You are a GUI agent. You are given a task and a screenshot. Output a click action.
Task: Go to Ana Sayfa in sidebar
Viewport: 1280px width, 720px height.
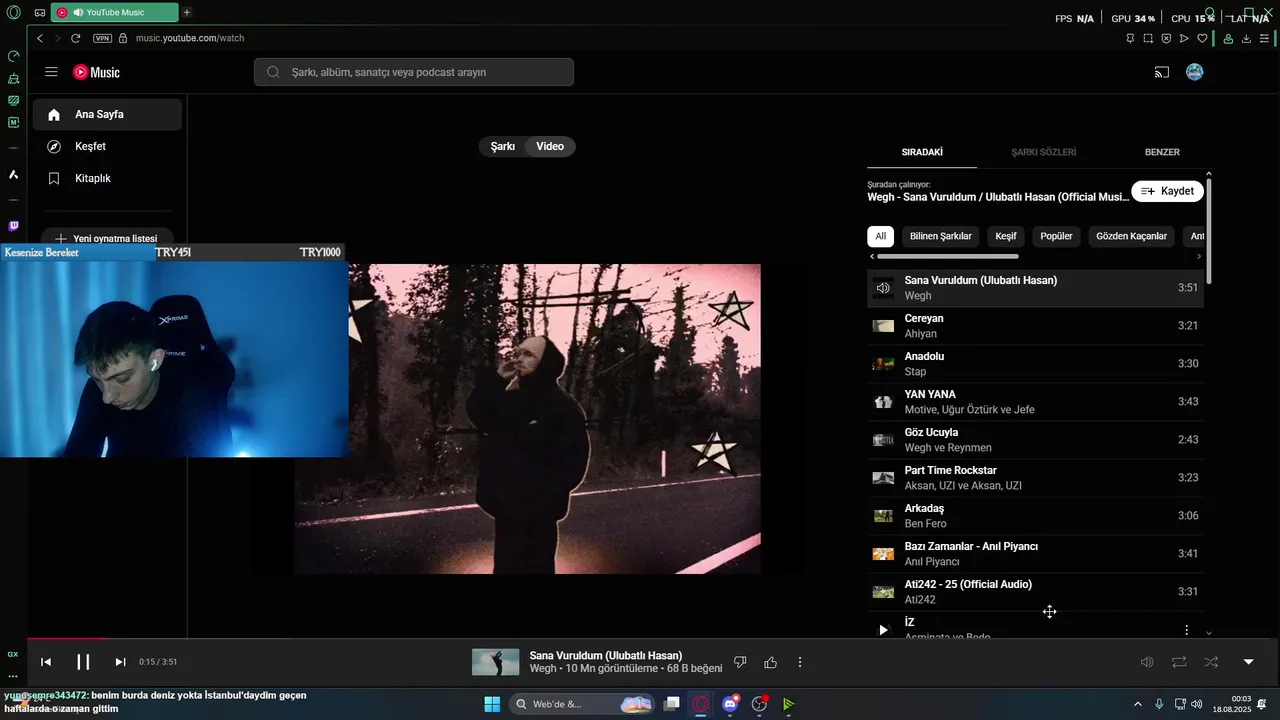[x=107, y=114]
